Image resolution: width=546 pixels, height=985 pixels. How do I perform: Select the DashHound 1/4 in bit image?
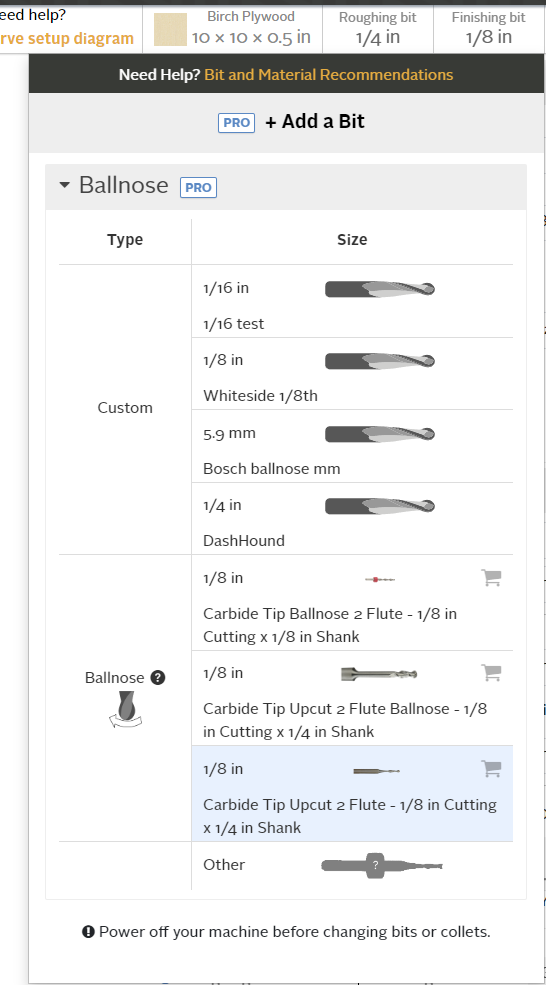click(x=379, y=506)
